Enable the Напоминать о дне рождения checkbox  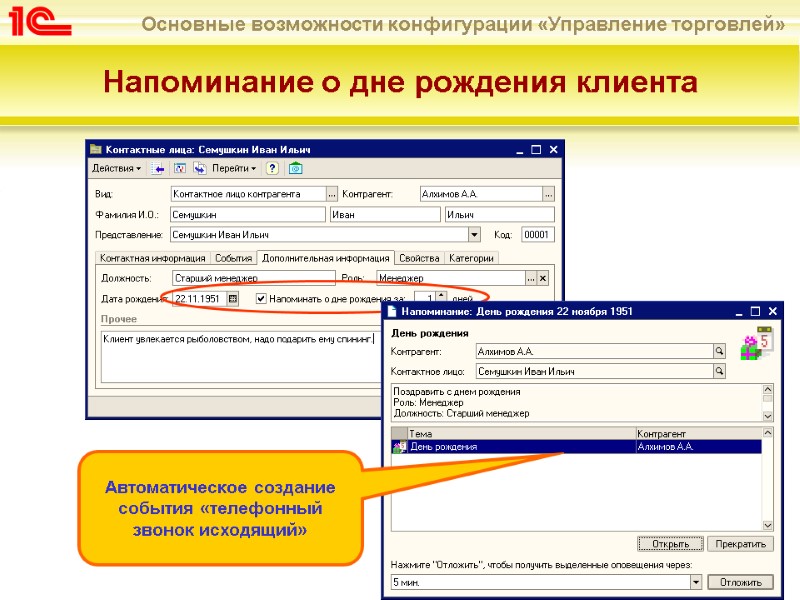tap(261, 299)
